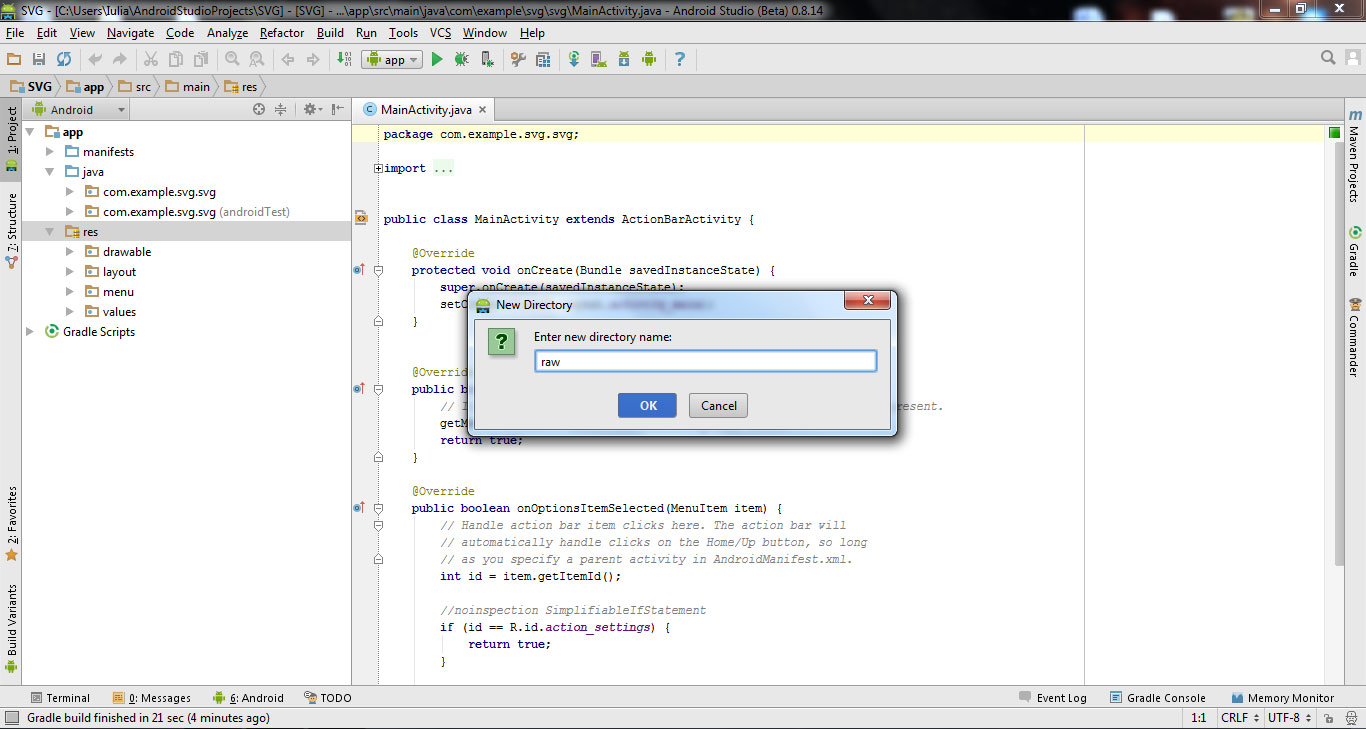This screenshot has width=1366, height=729.
Task: Expand the drawable folder
Action: coord(70,252)
